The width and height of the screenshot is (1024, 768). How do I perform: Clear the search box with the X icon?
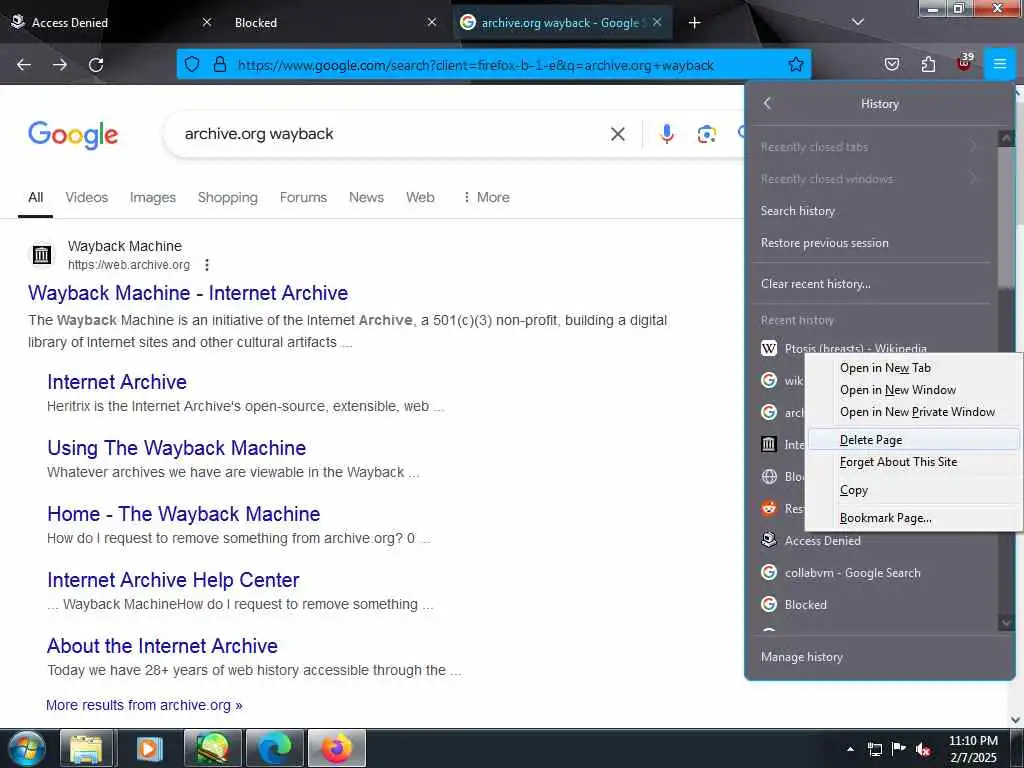(617, 134)
